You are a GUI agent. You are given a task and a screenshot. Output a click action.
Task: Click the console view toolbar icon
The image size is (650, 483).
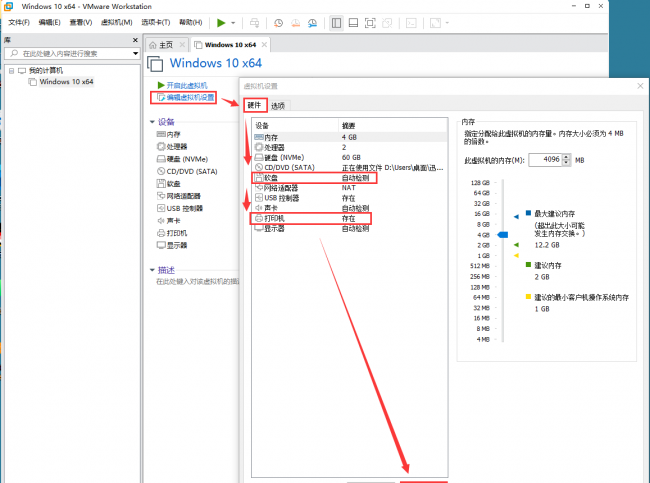tap(411, 23)
